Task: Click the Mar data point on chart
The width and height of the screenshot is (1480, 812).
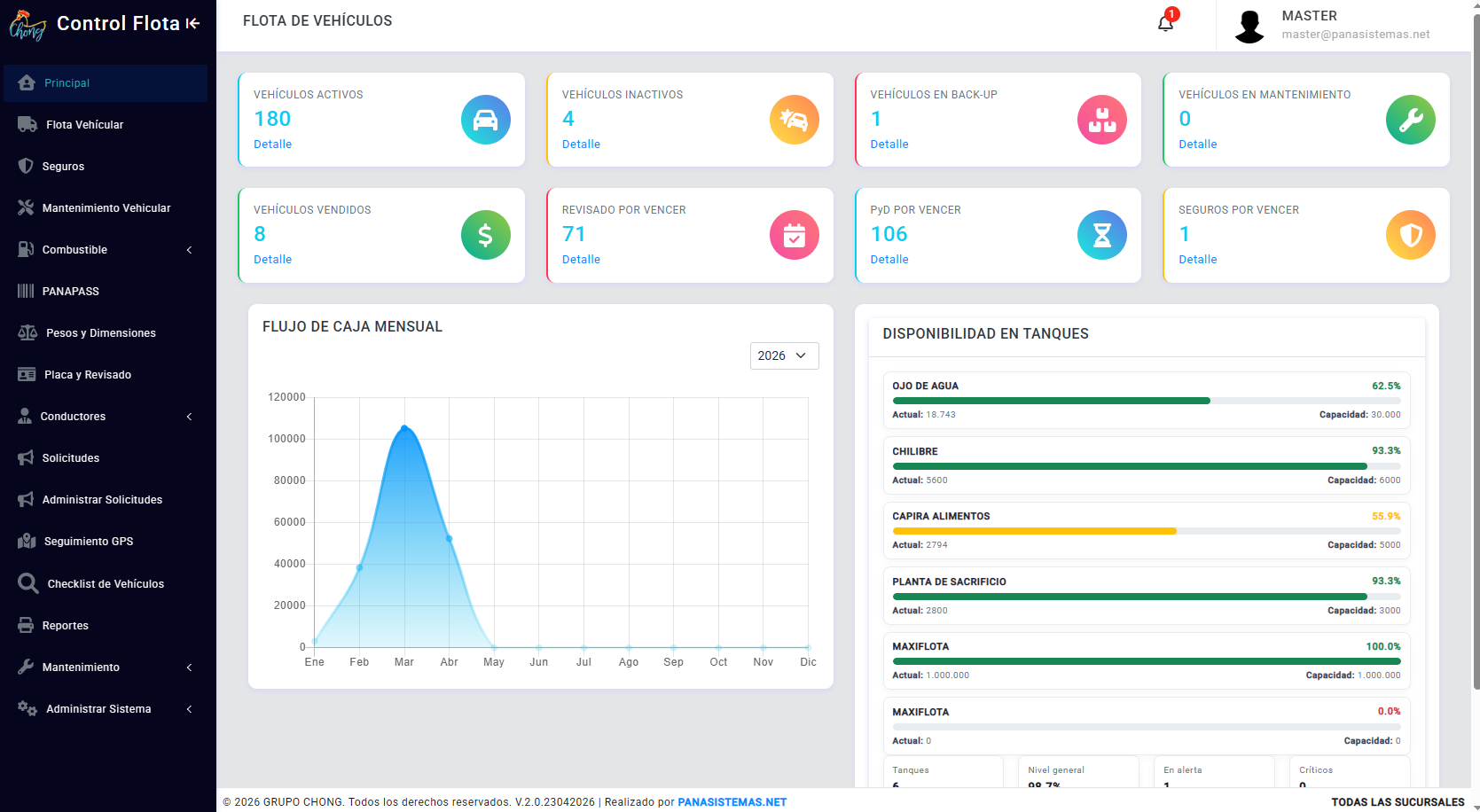Action: point(404,428)
